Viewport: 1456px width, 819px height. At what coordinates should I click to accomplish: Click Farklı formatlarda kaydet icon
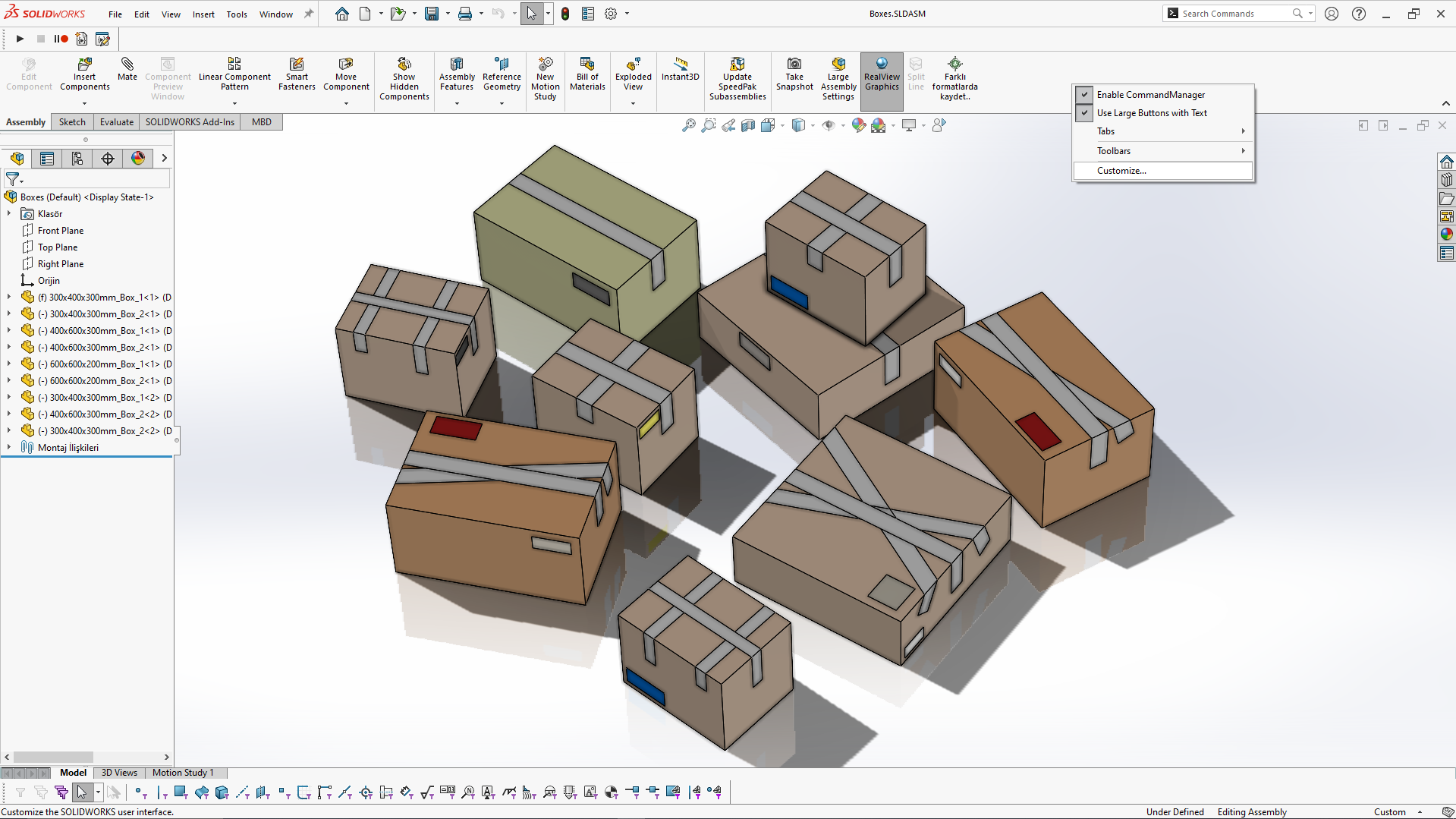pyautogui.click(x=955, y=79)
